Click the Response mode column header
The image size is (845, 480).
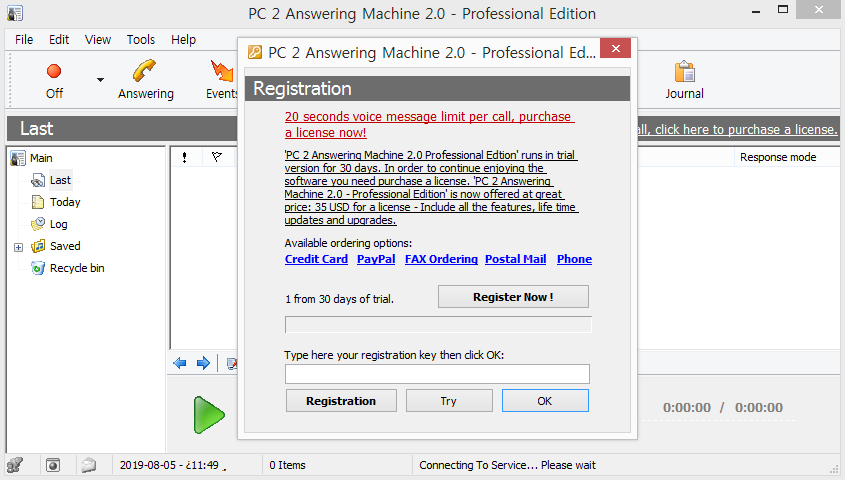pos(778,157)
